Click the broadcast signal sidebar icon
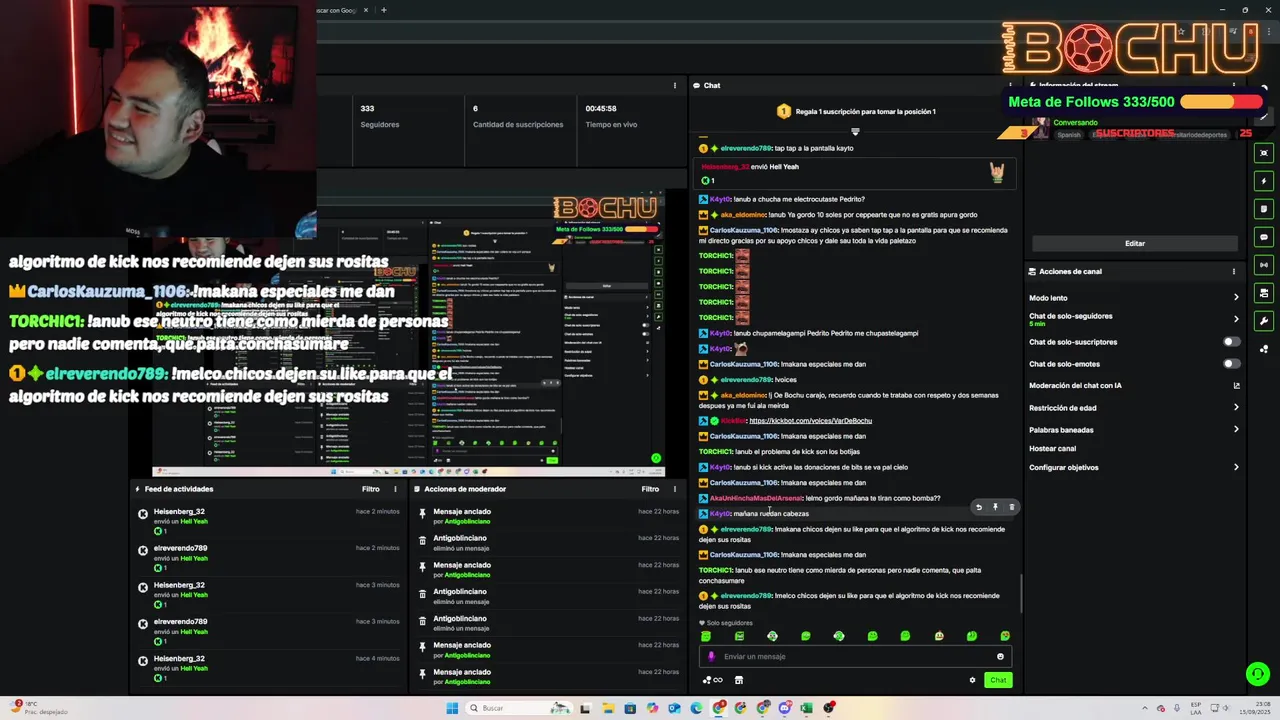Image resolution: width=1280 pixels, height=720 pixels. (x=1265, y=265)
